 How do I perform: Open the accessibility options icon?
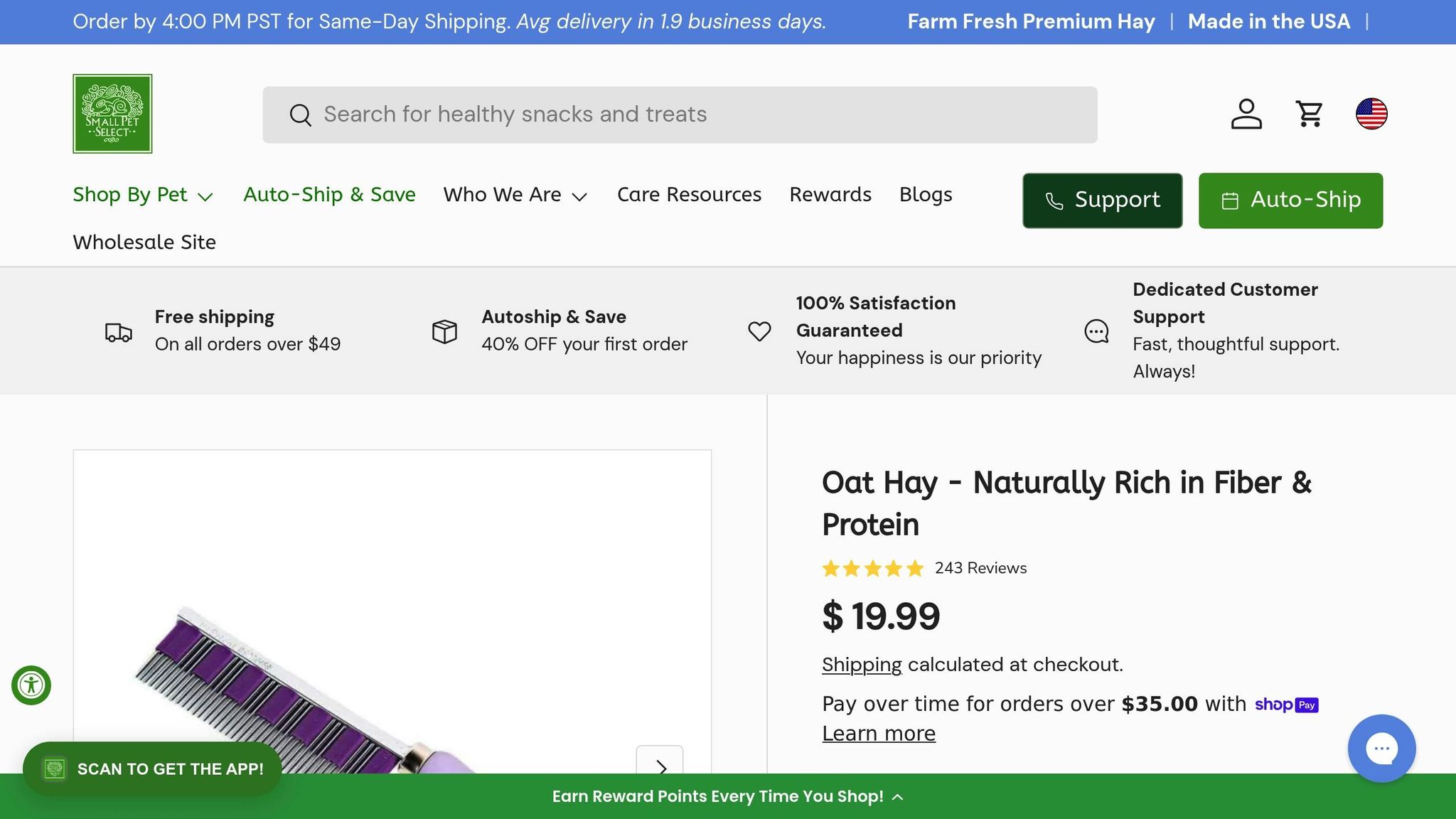(31, 685)
